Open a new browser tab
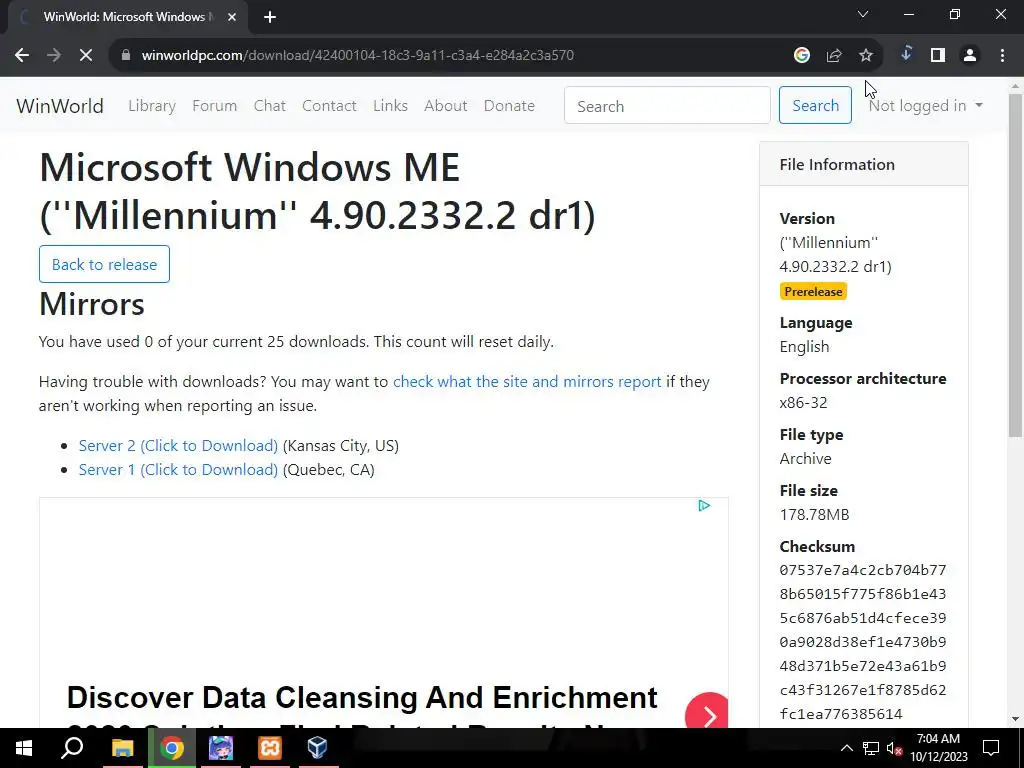The height and width of the screenshot is (768, 1024). click(x=270, y=17)
